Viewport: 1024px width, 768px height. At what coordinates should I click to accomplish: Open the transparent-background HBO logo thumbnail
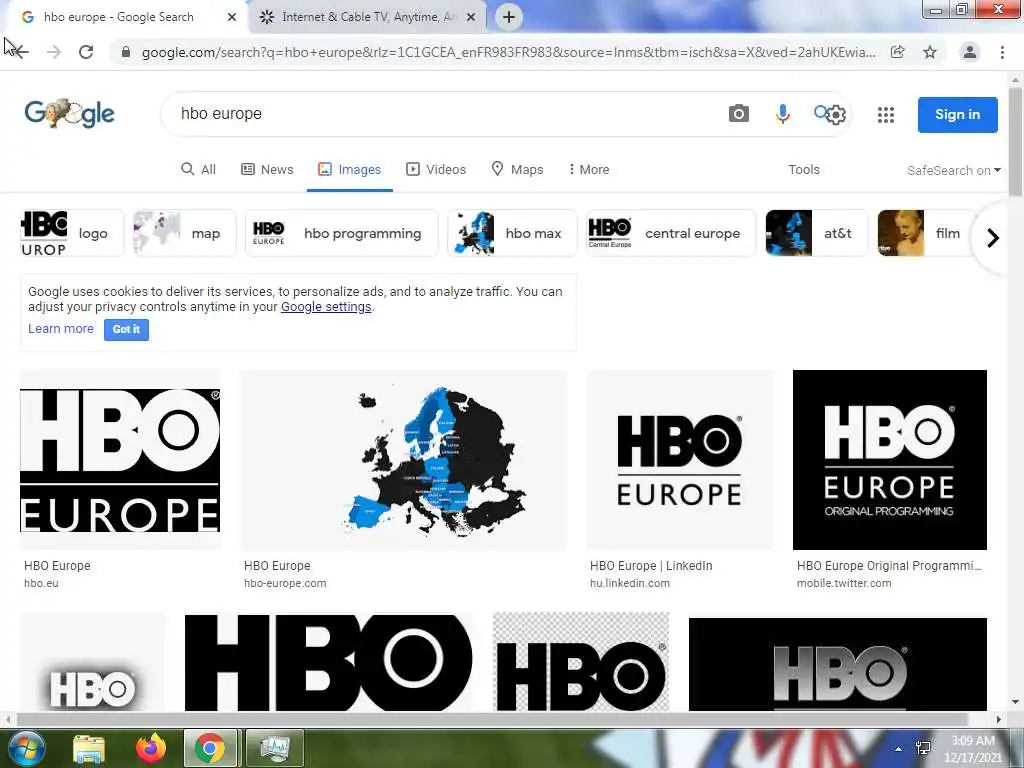581,661
